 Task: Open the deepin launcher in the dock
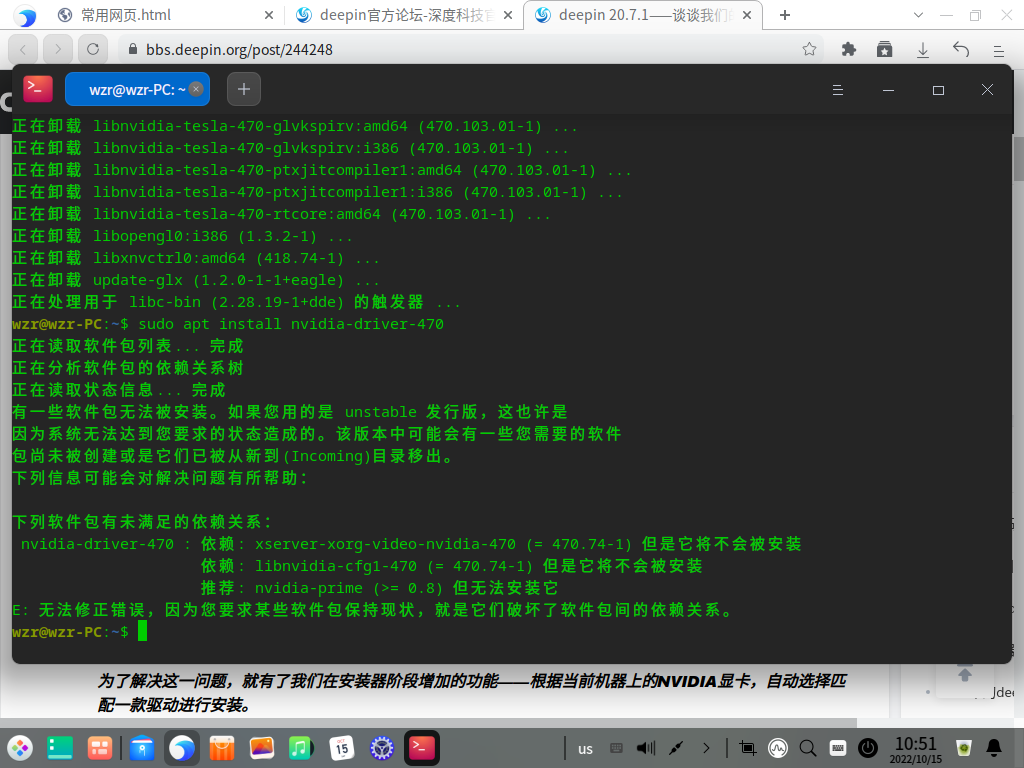click(20, 748)
